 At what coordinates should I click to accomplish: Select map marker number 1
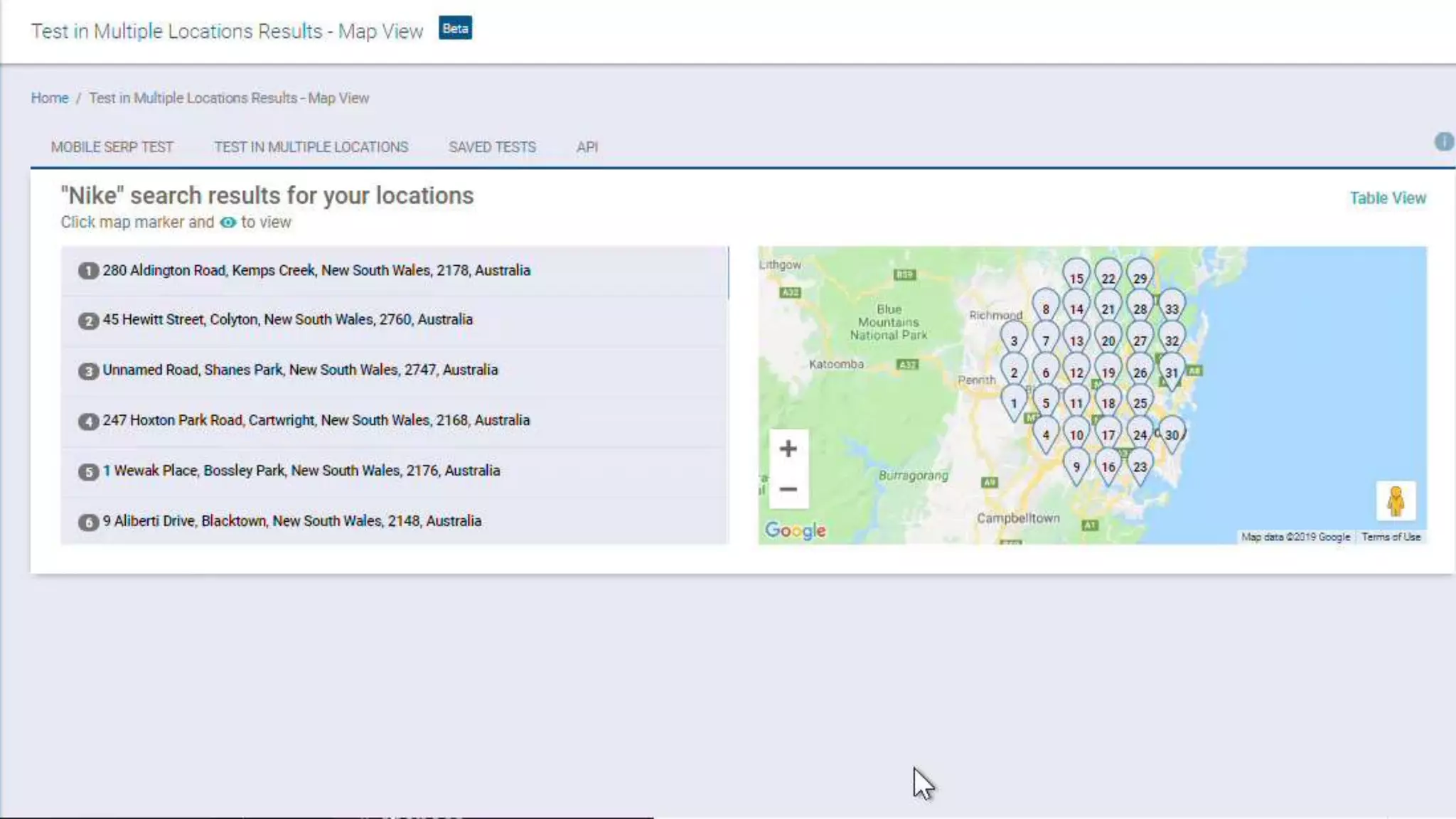pos(1014,402)
